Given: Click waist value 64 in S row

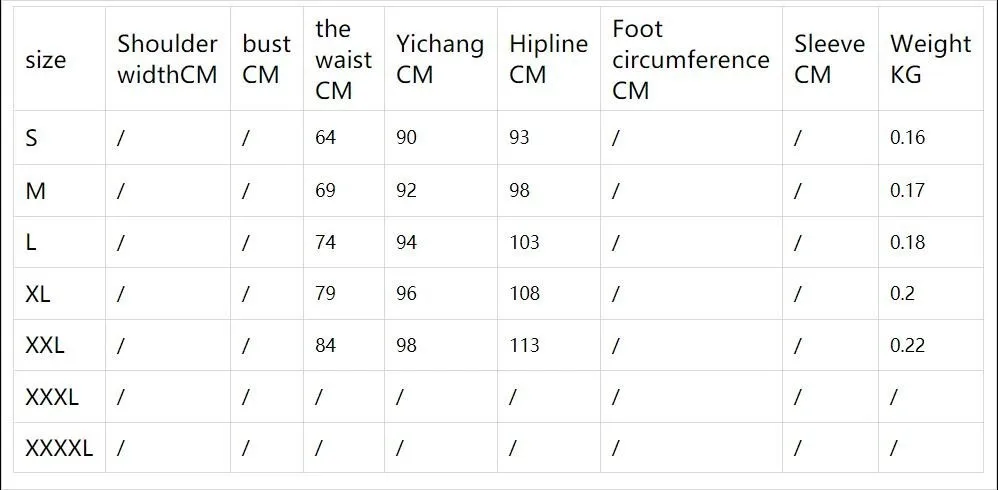Looking at the screenshot, I should pos(325,137).
